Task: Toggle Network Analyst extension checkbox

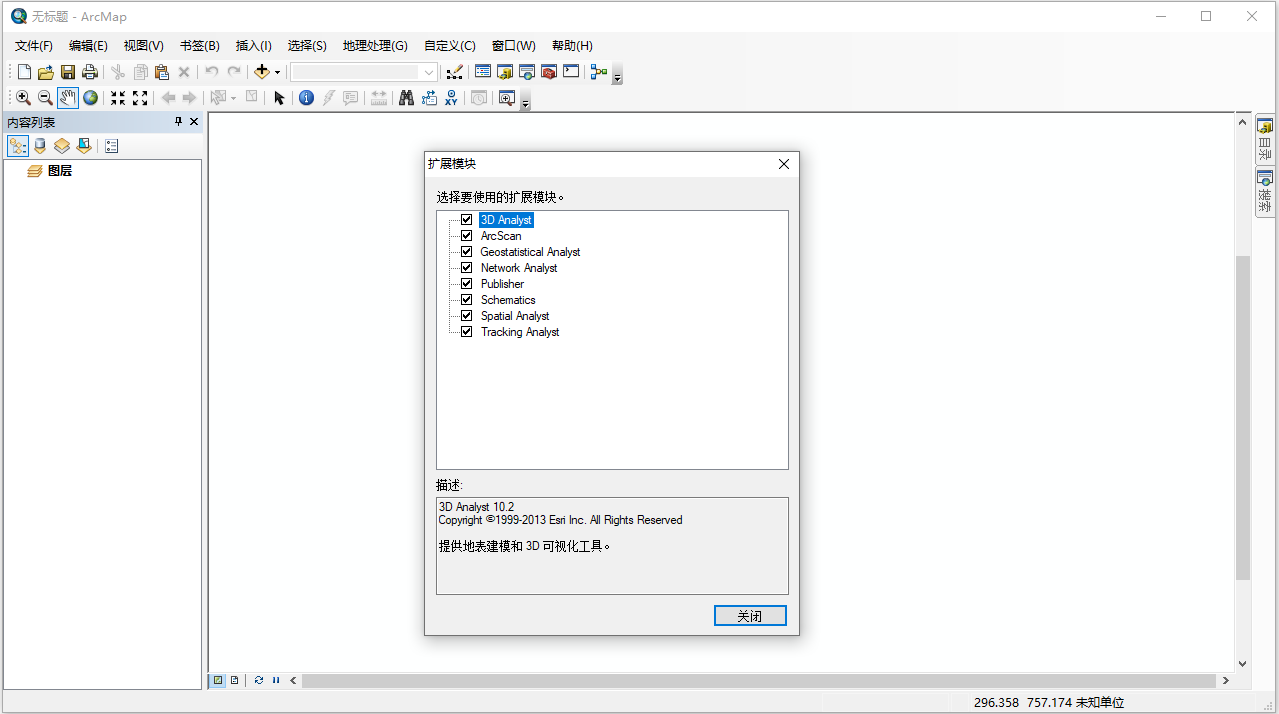Action: click(466, 268)
